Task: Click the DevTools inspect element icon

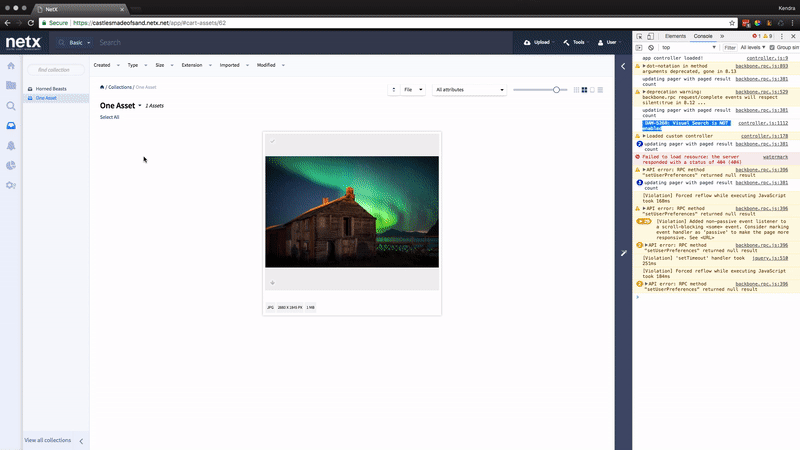Action: pos(640,36)
